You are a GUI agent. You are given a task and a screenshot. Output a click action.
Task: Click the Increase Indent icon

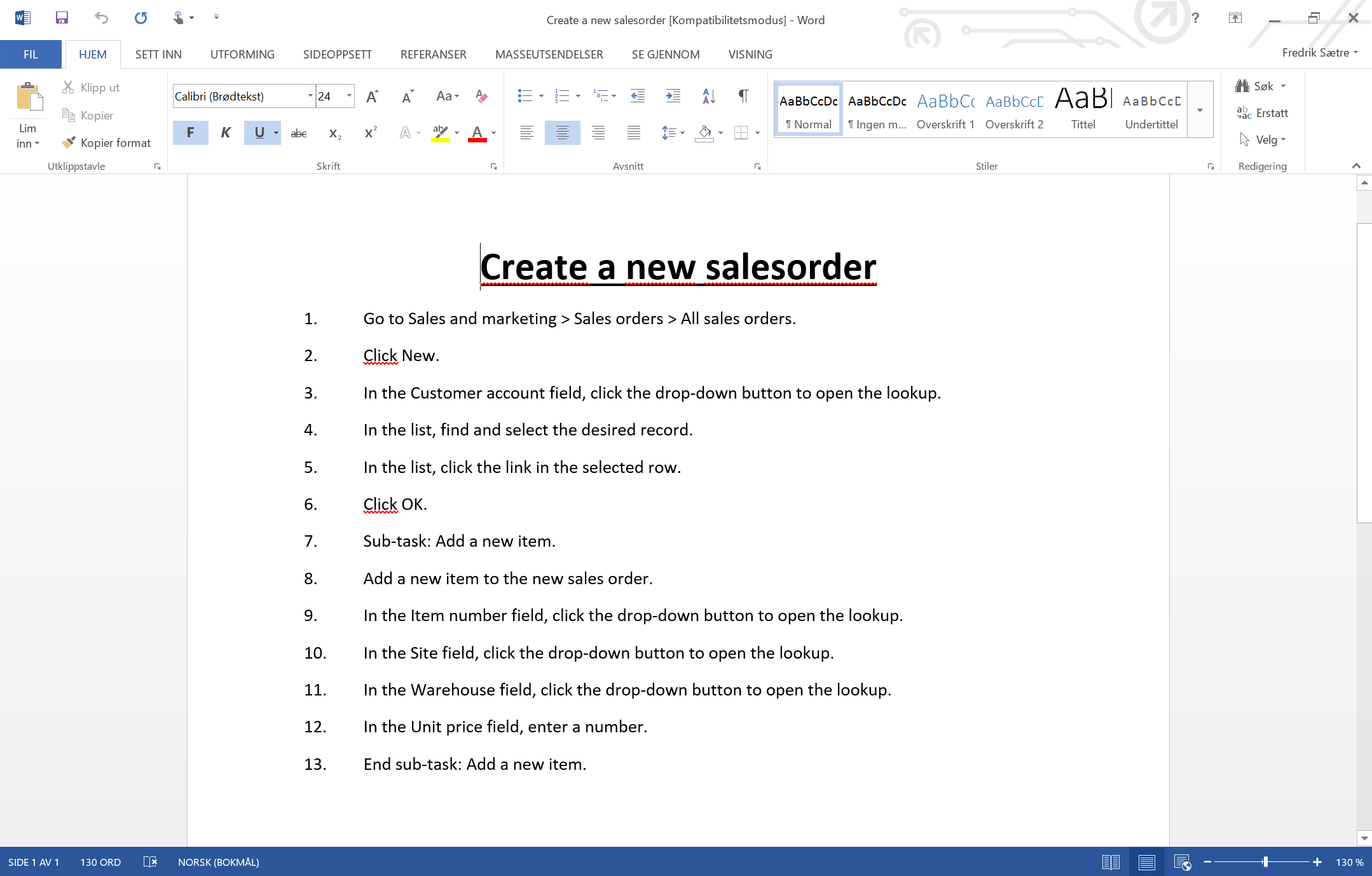click(x=673, y=96)
